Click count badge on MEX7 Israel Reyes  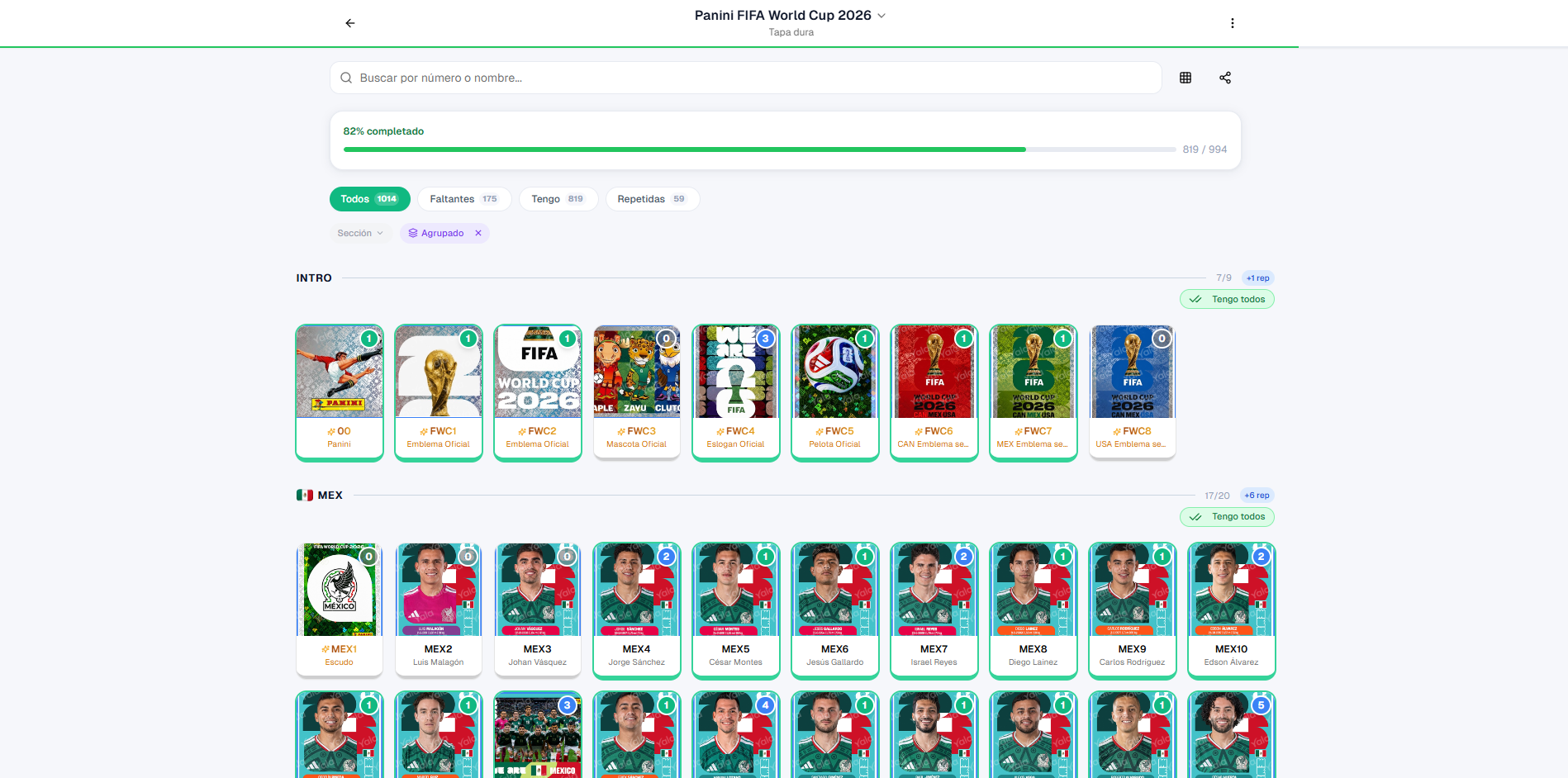click(x=964, y=557)
